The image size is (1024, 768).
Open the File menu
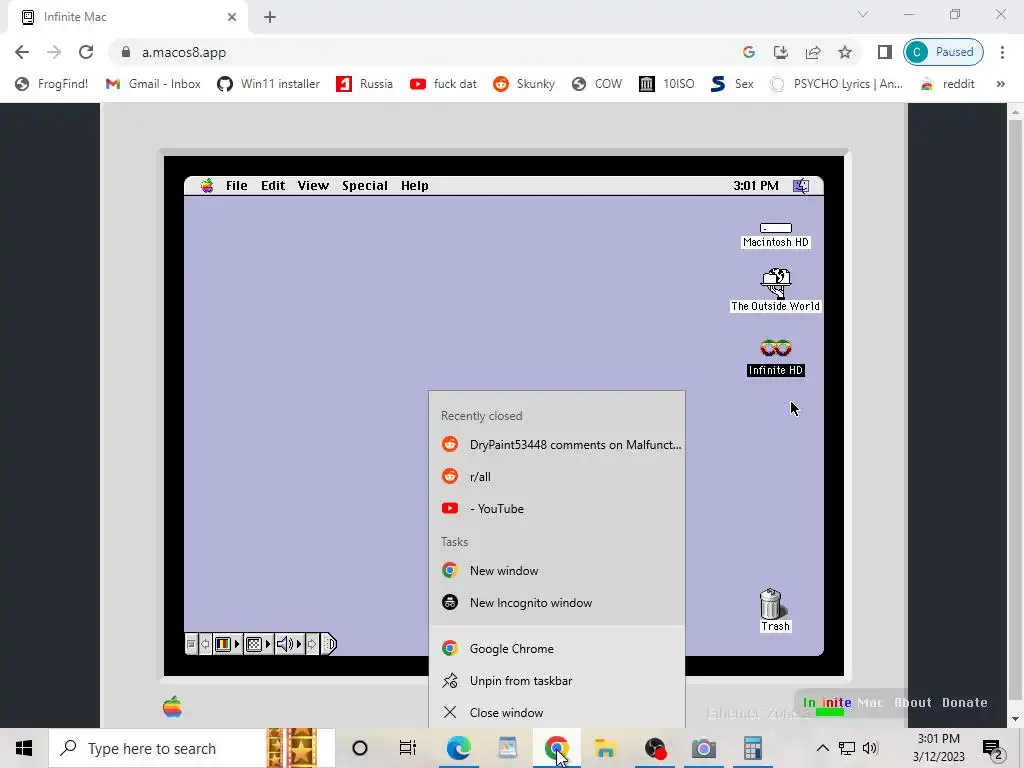236,185
